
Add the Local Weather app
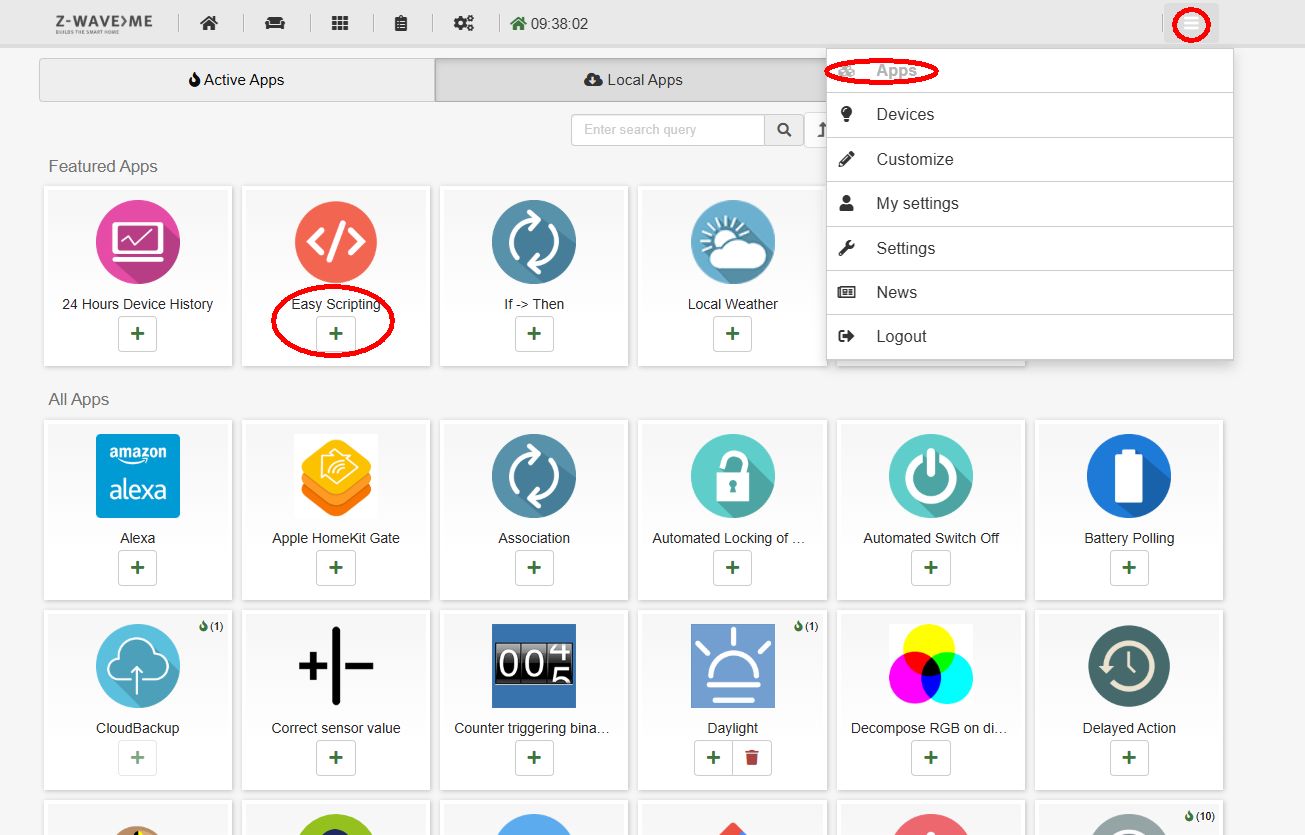click(x=733, y=334)
